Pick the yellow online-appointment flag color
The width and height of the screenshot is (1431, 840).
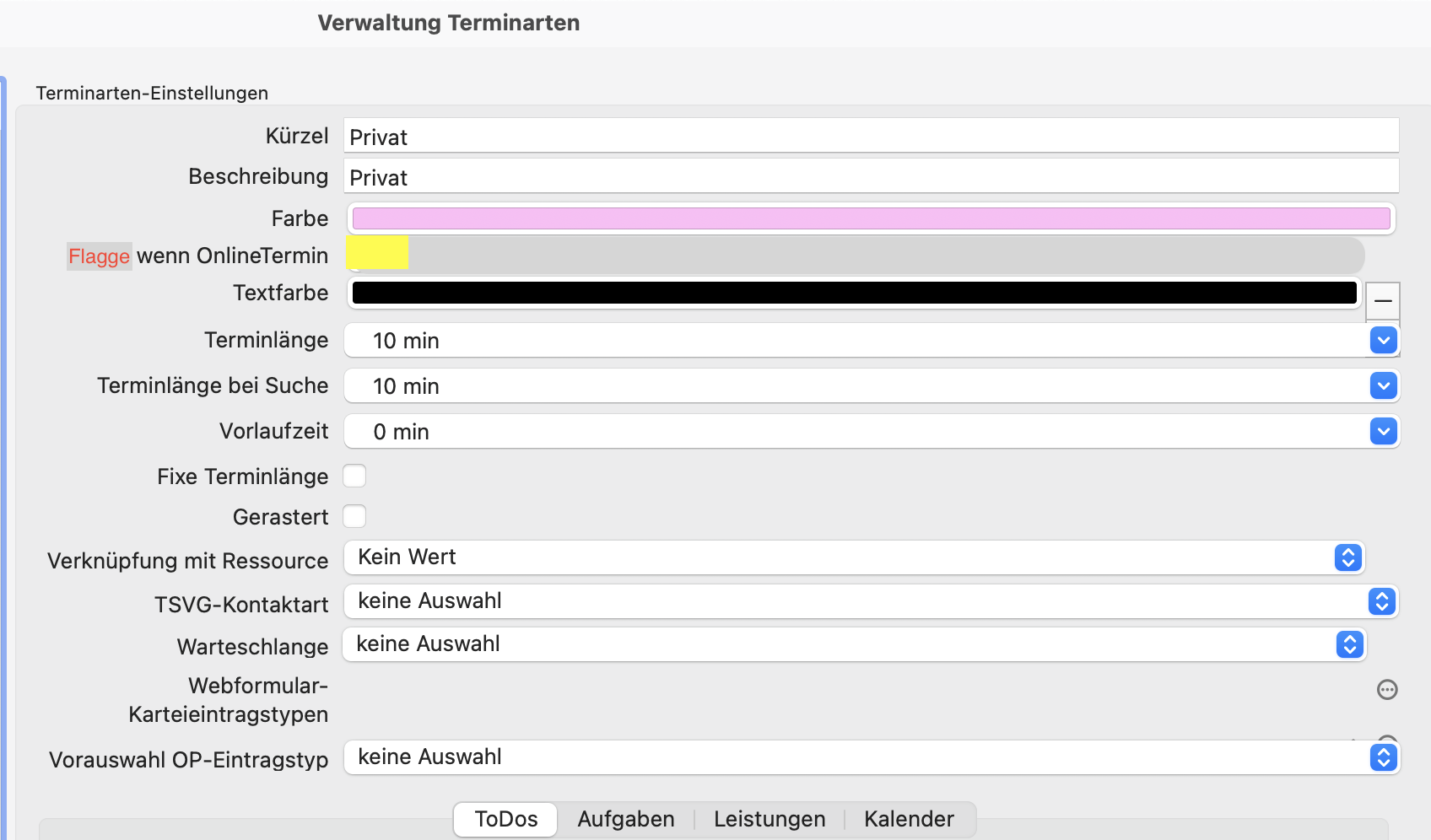click(377, 253)
